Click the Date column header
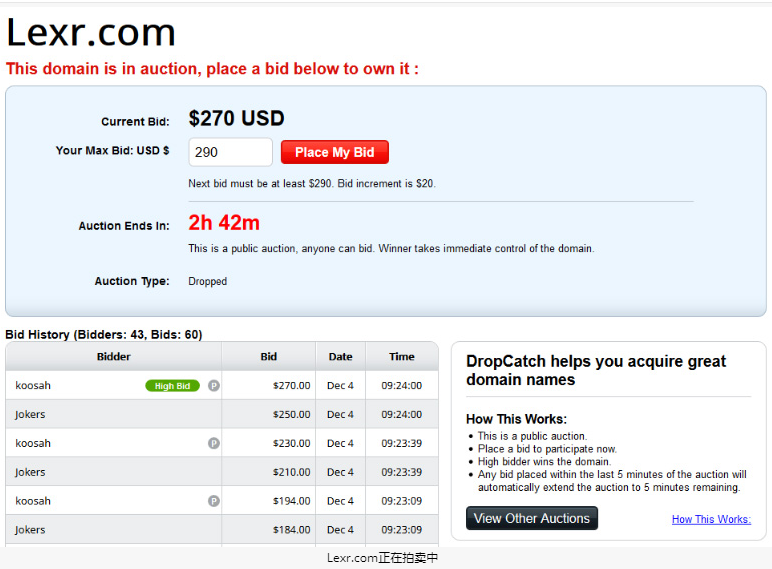772x569 pixels. point(341,357)
